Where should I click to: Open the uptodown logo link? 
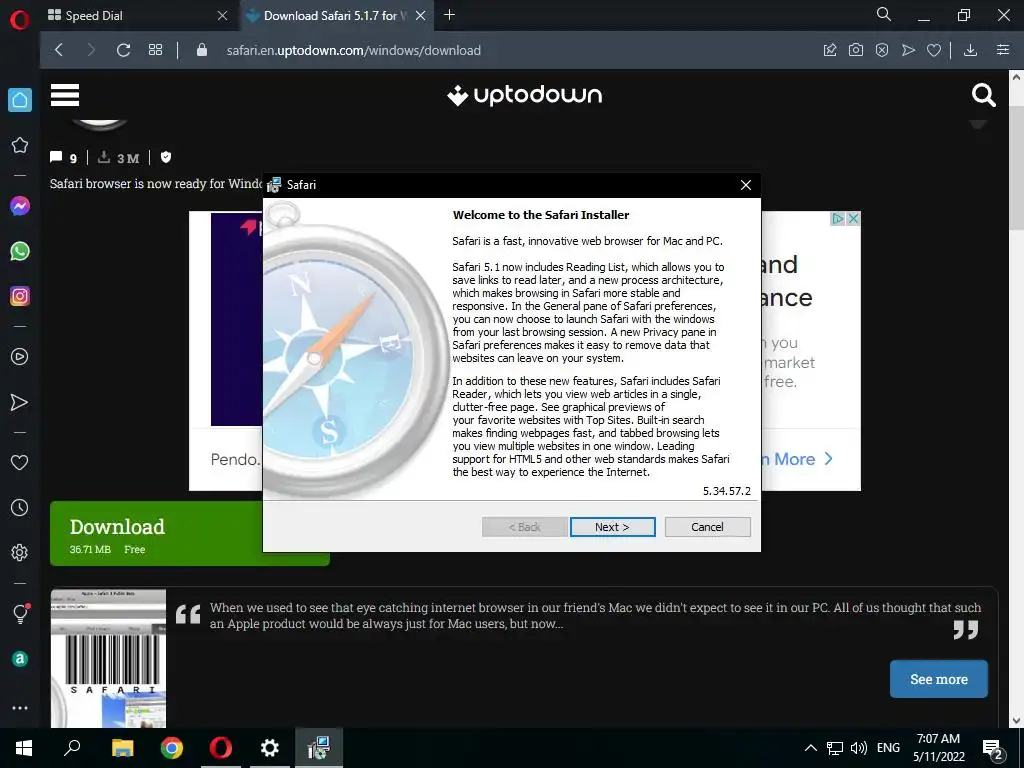(524, 95)
